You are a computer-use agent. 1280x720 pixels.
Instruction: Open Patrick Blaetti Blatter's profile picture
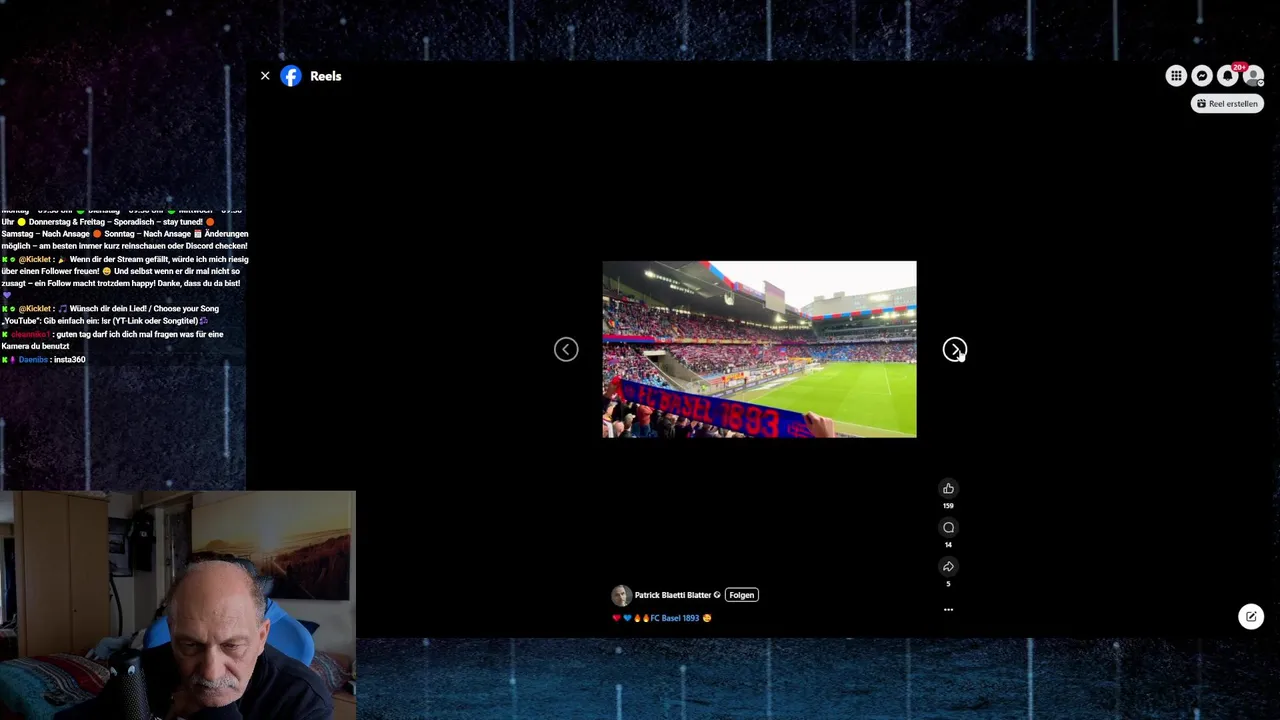(621, 596)
